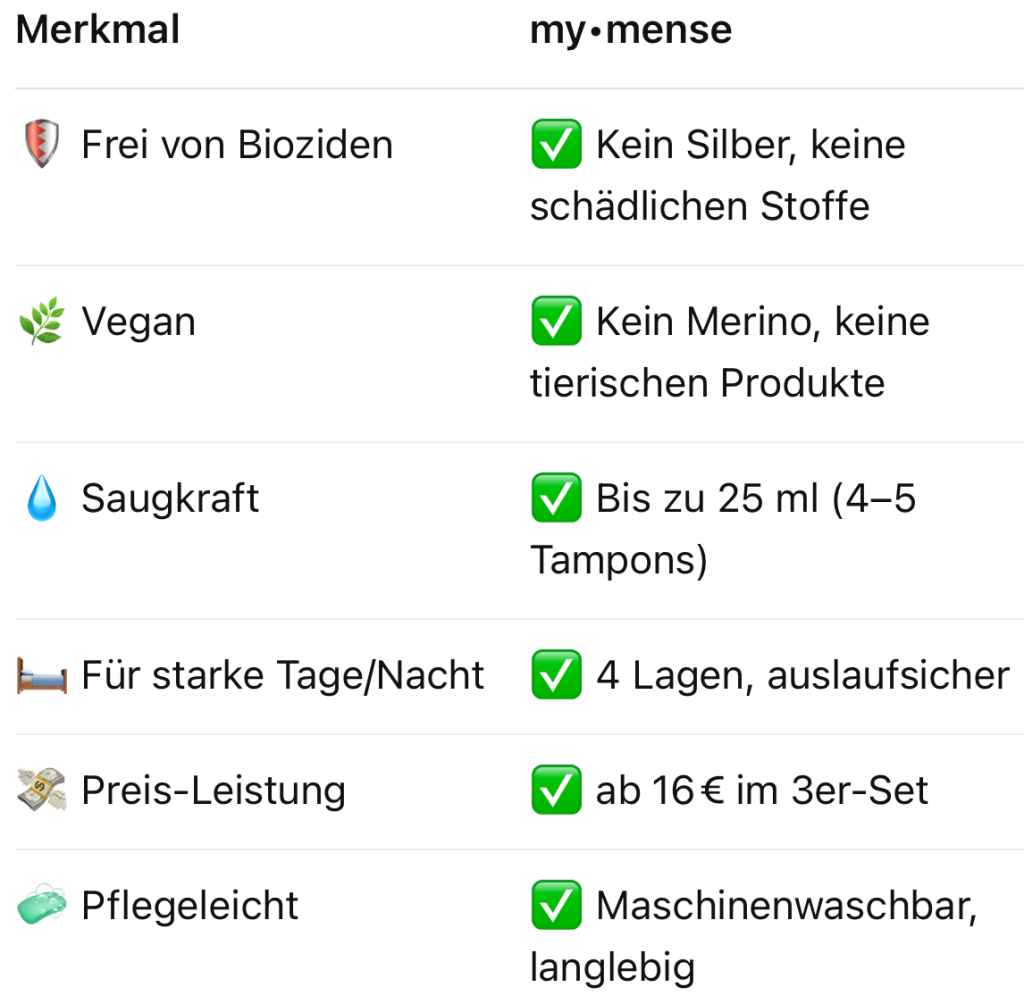Click the Saugkraft feature label

click(170, 499)
